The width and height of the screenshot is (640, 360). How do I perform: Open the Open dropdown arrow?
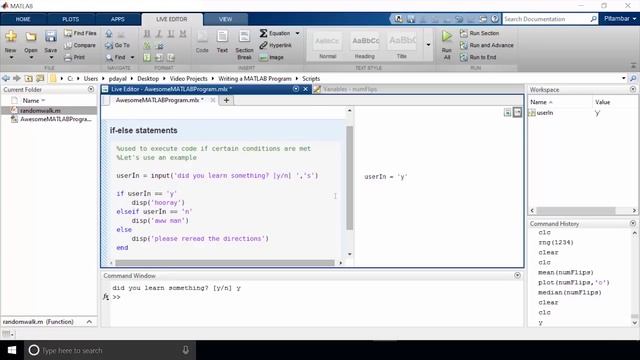click(31, 58)
